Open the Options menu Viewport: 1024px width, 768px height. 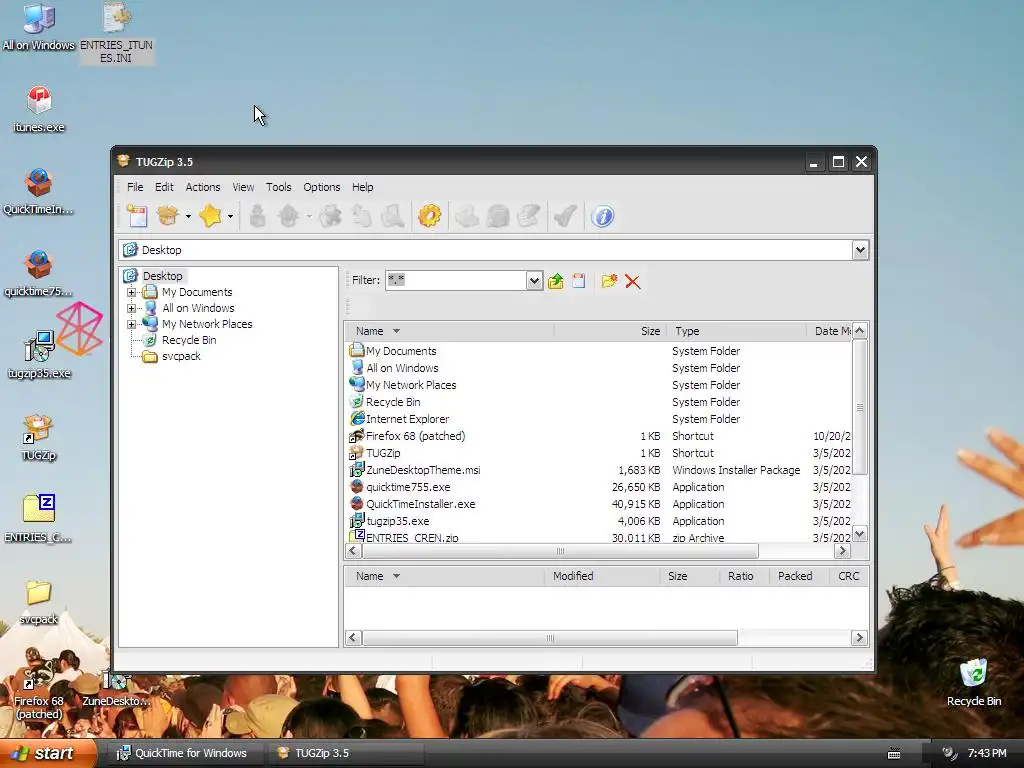tap(321, 187)
